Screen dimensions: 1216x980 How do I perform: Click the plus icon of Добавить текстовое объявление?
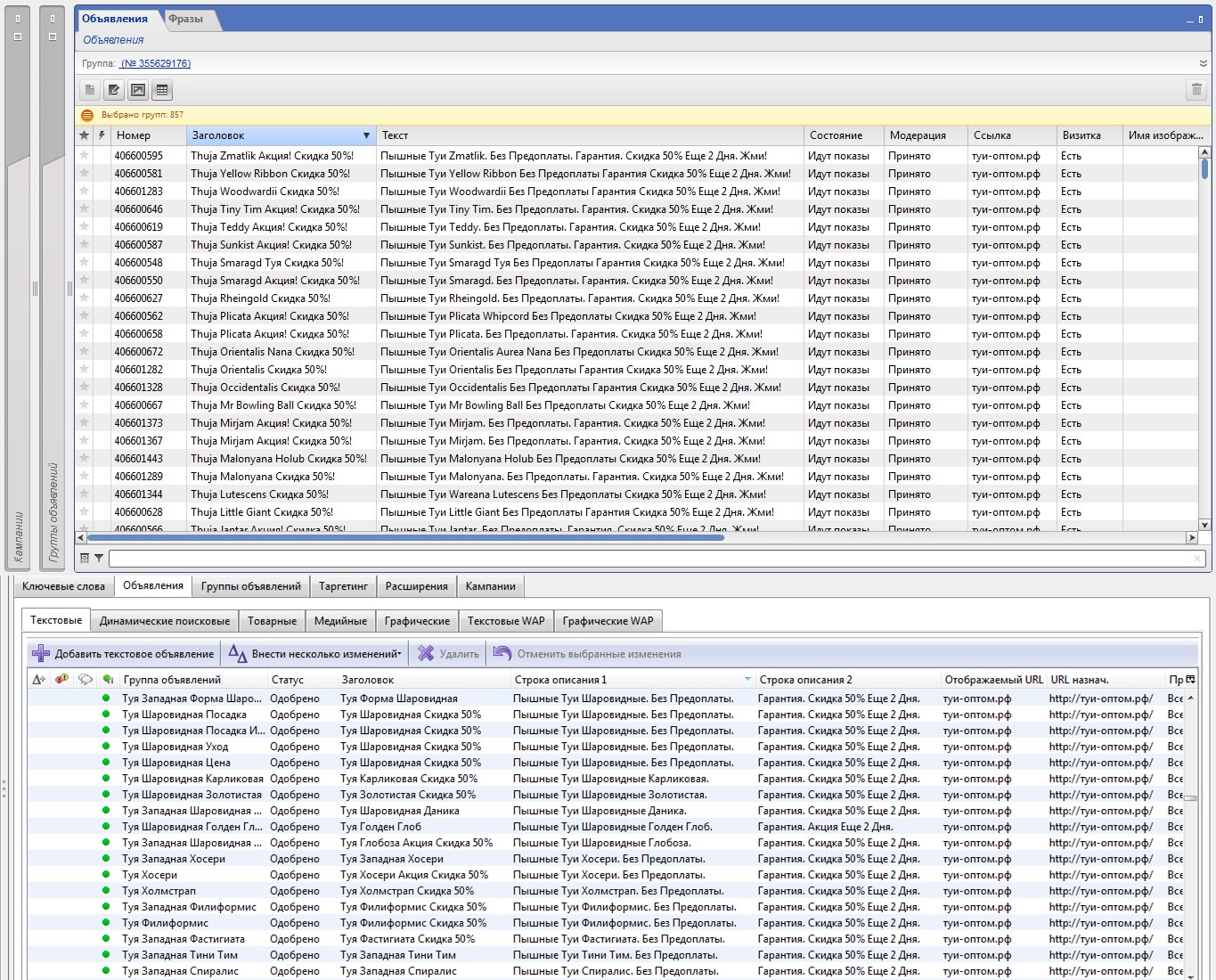coord(41,654)
